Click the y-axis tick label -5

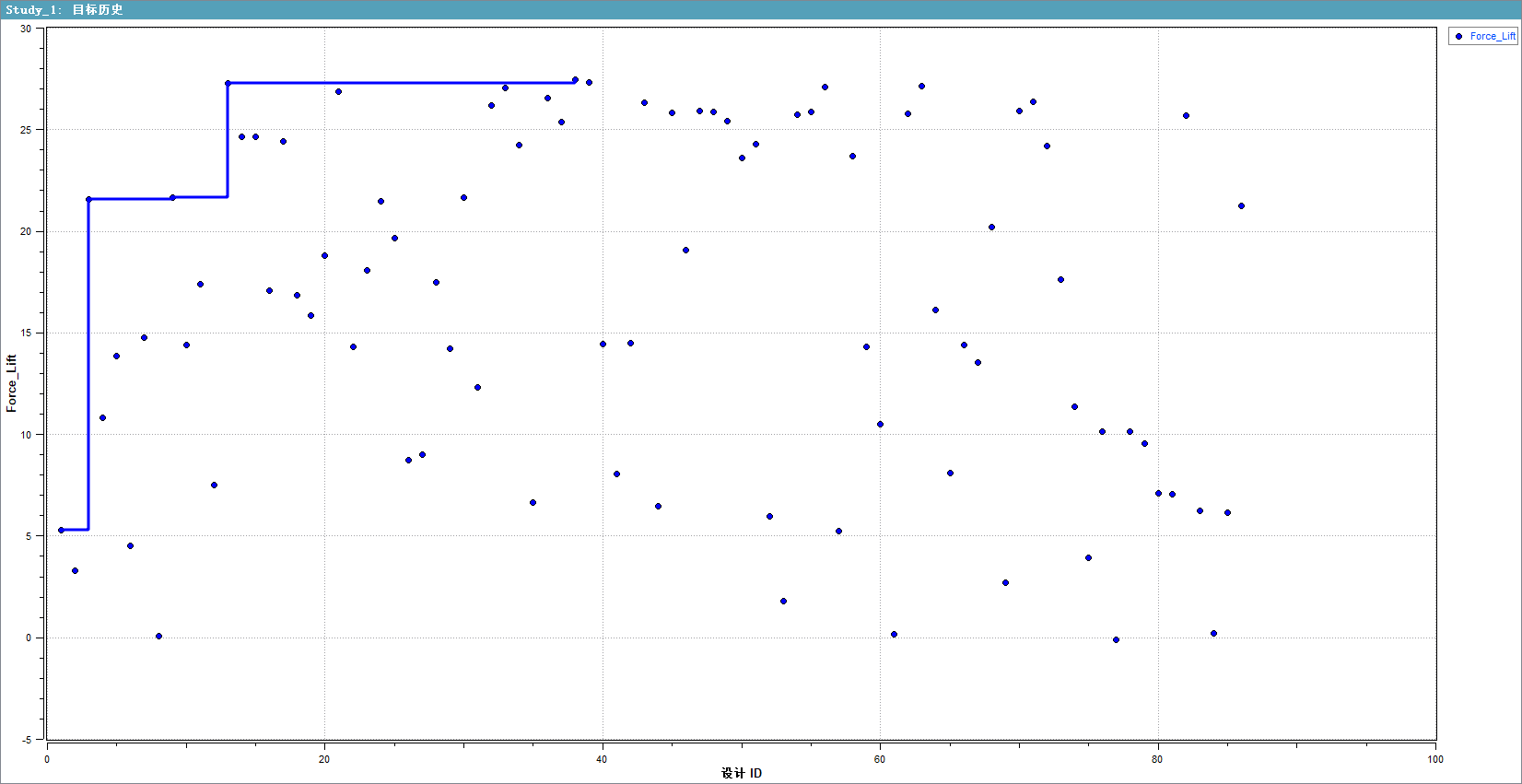tap(27, 740)
